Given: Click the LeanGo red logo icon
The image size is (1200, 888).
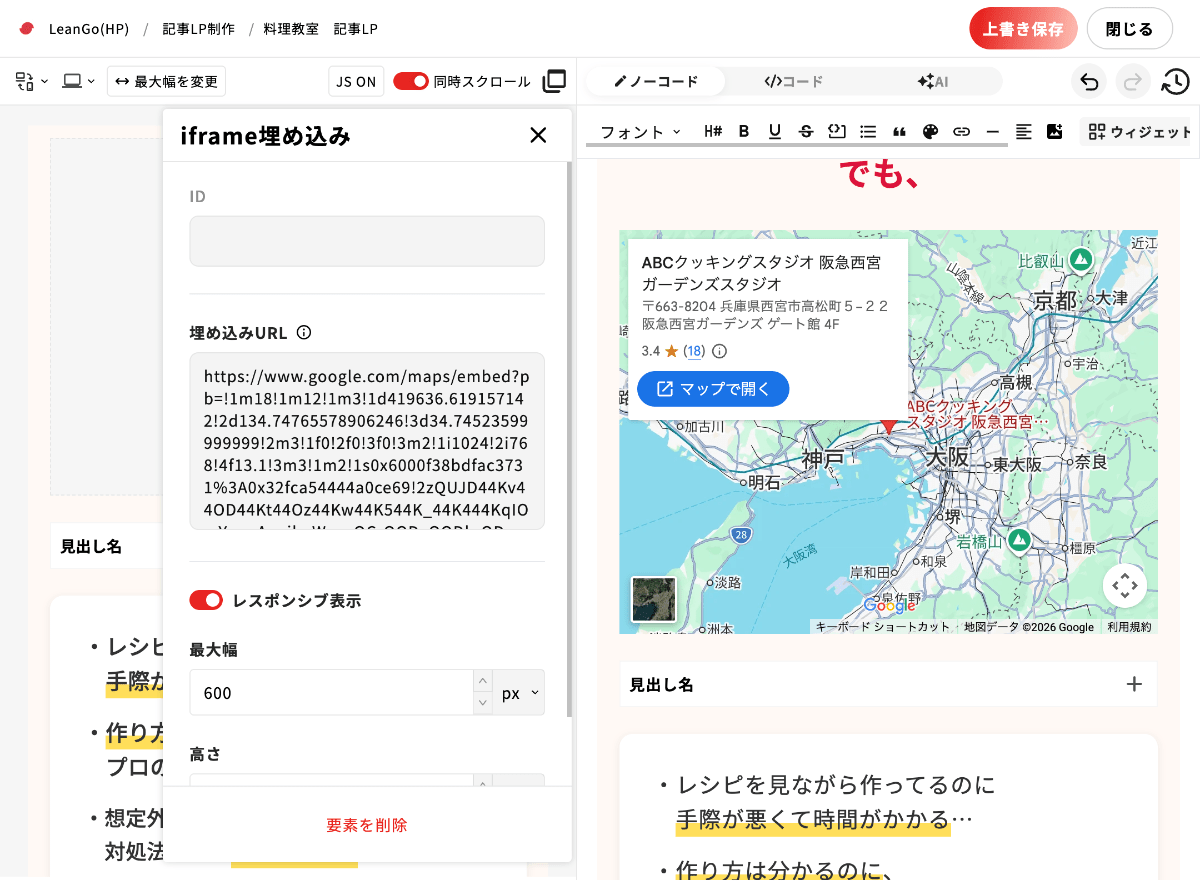Looking at the screenshot, I should [27, 29].
